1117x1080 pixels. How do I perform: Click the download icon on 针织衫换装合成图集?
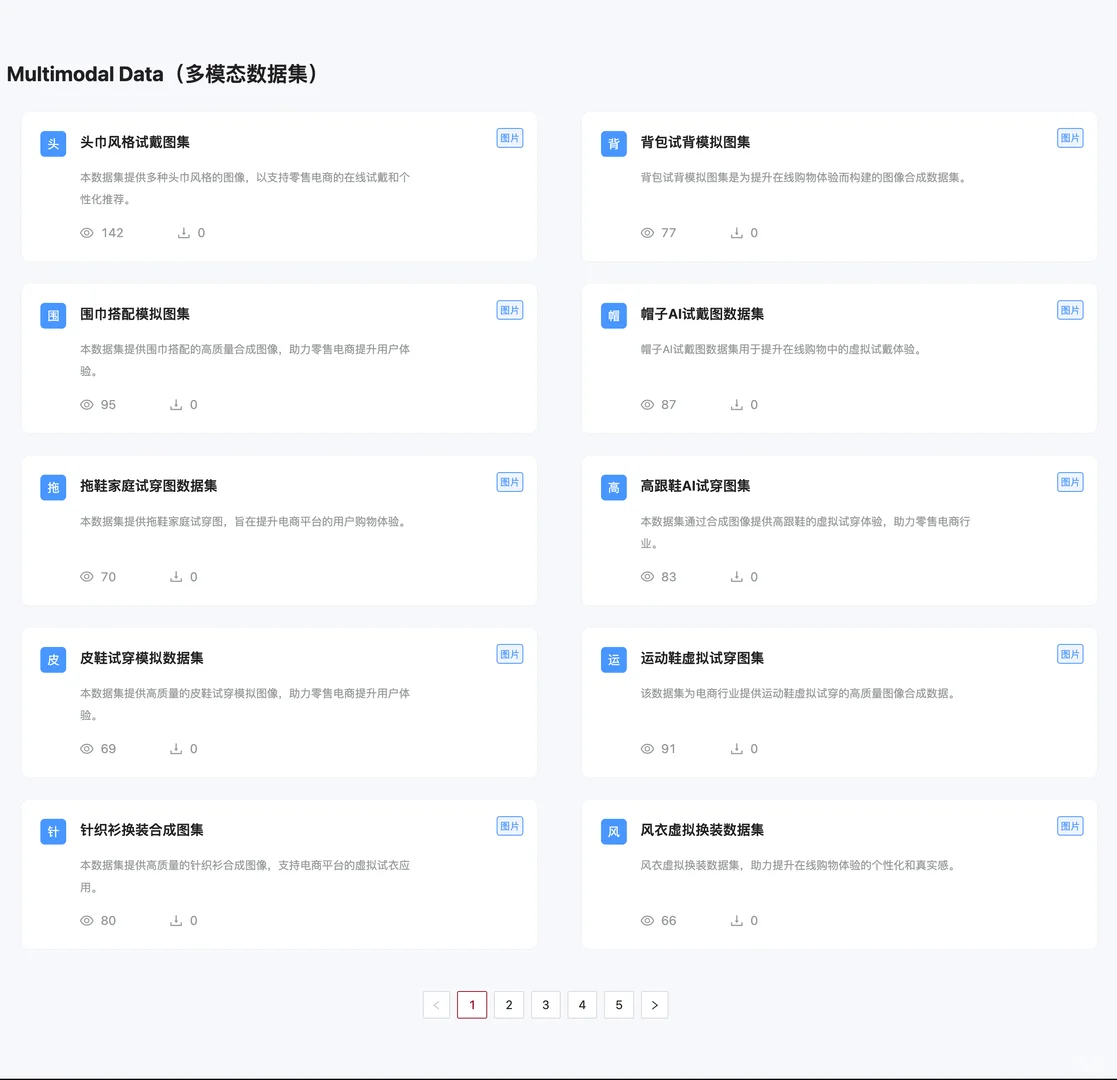178,920
